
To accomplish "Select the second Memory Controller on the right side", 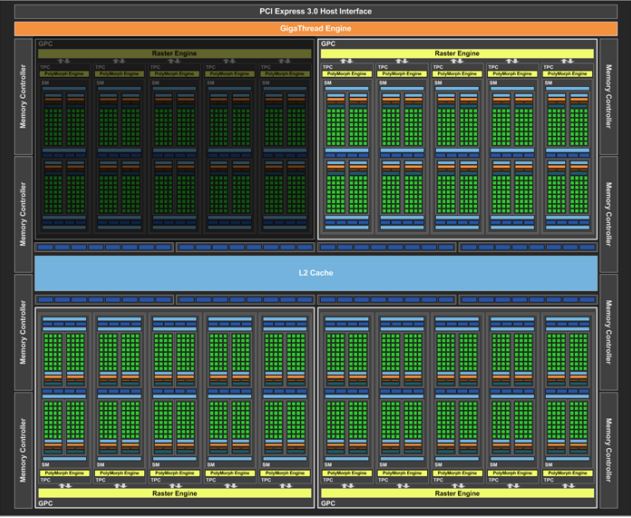I will click(x=608, y=214).
